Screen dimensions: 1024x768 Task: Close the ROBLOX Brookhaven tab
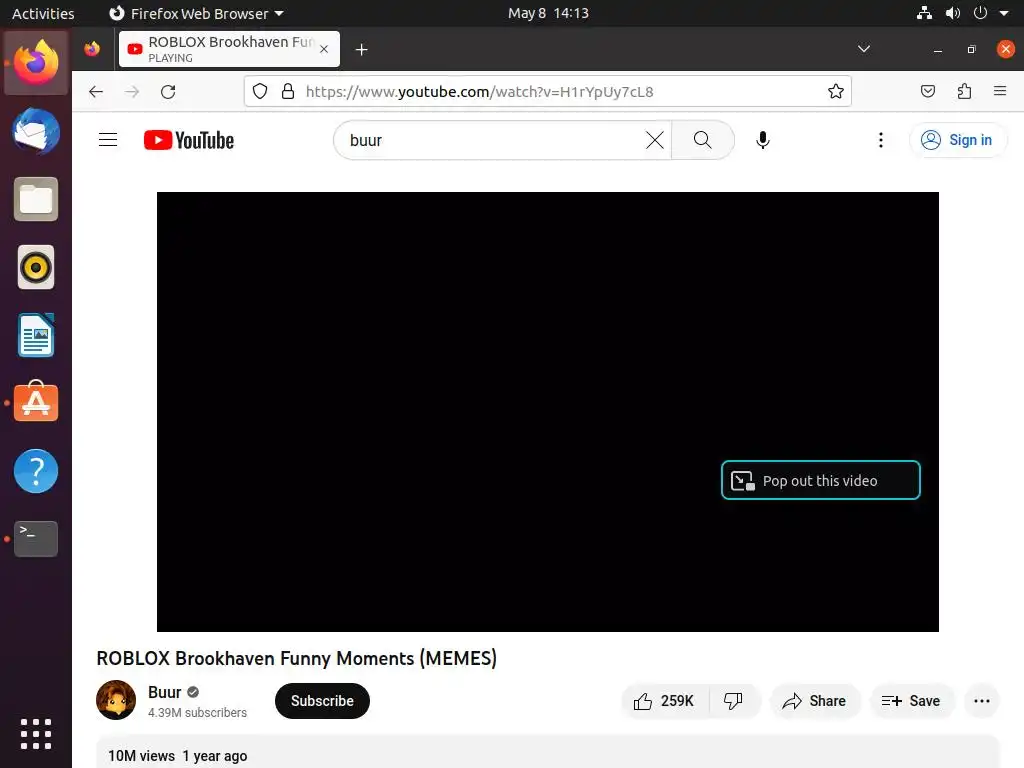tap(324, 49)
